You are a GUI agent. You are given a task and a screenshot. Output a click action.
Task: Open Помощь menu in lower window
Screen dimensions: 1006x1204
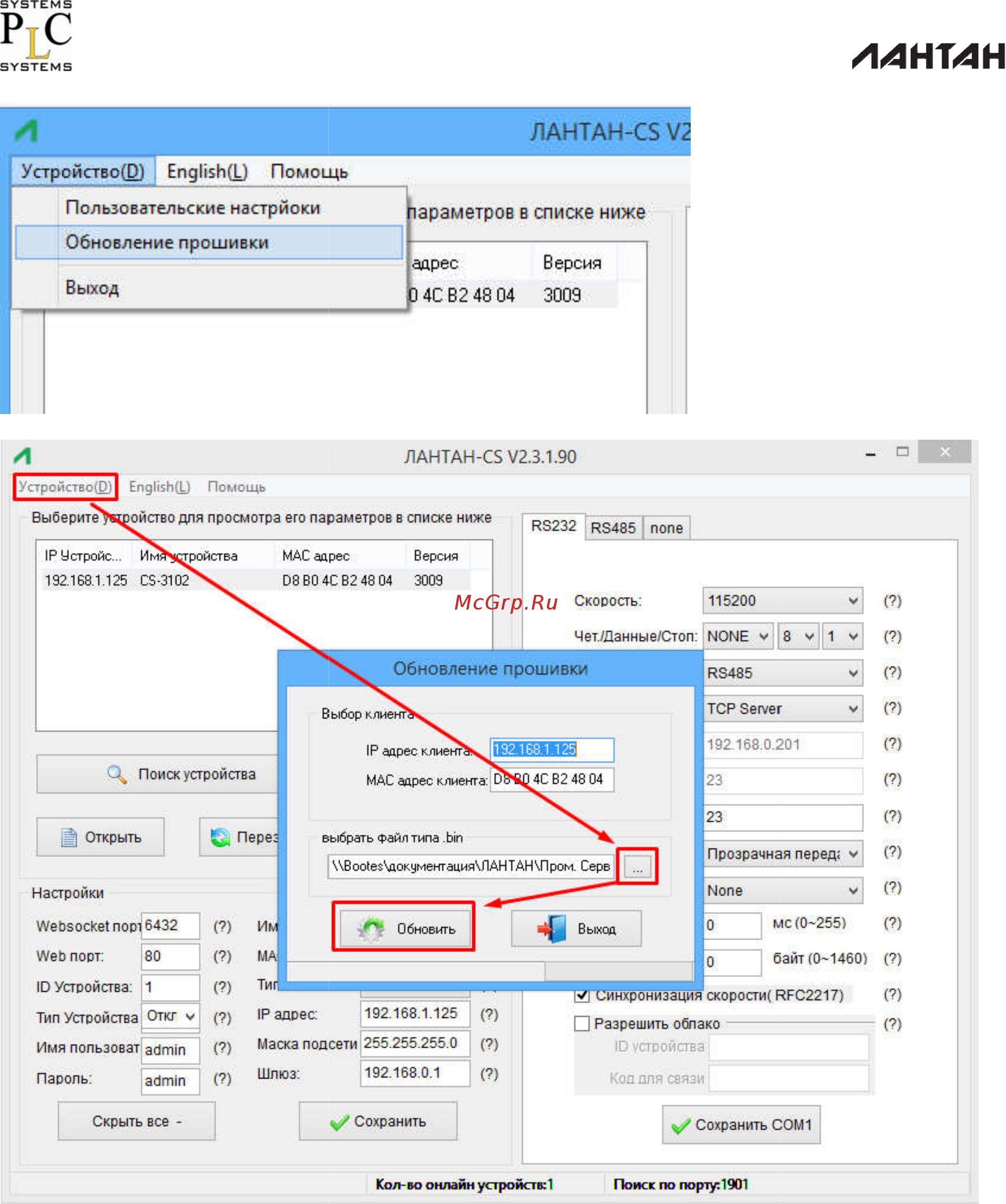236,487
